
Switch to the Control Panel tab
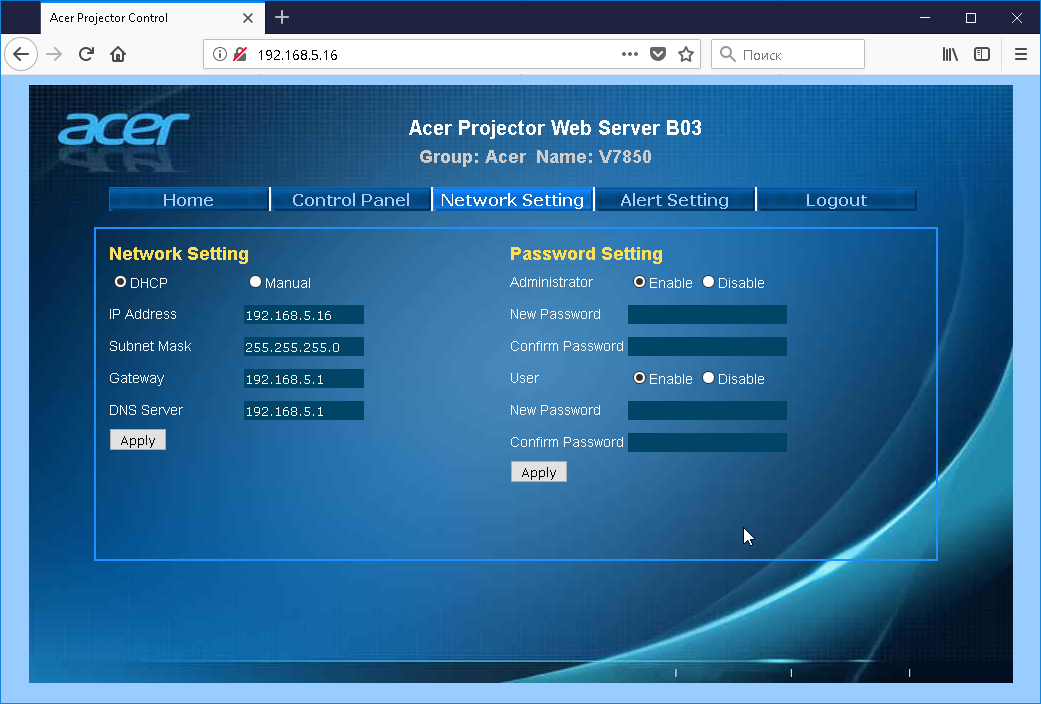tap(351, 199)
